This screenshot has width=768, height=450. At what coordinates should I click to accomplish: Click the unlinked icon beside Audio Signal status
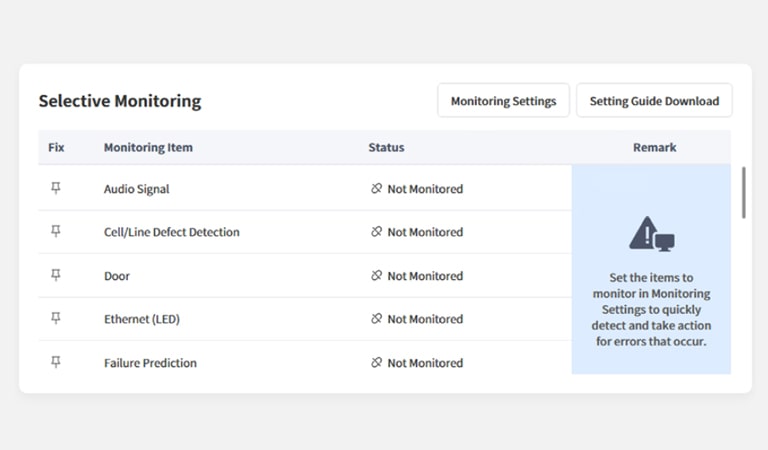376,189
